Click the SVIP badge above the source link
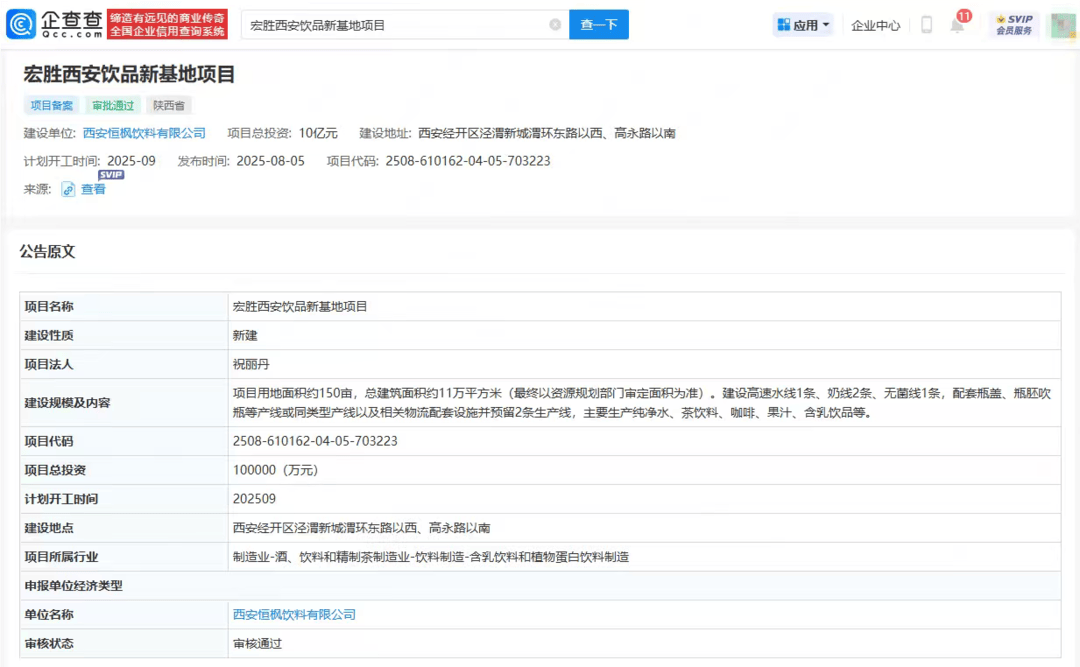Screen dimensions: 1080x667 tap(111, 175)
